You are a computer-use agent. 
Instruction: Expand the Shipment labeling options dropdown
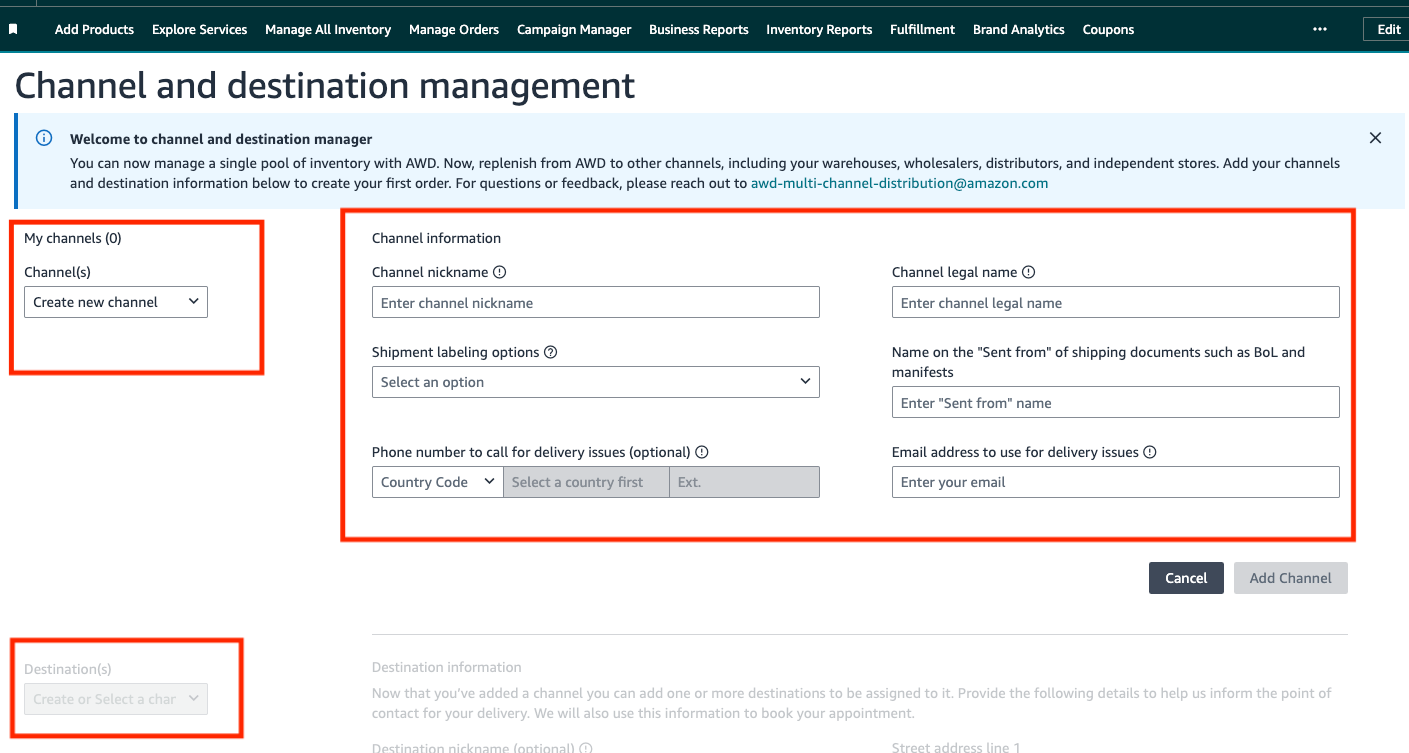point(595,382)
